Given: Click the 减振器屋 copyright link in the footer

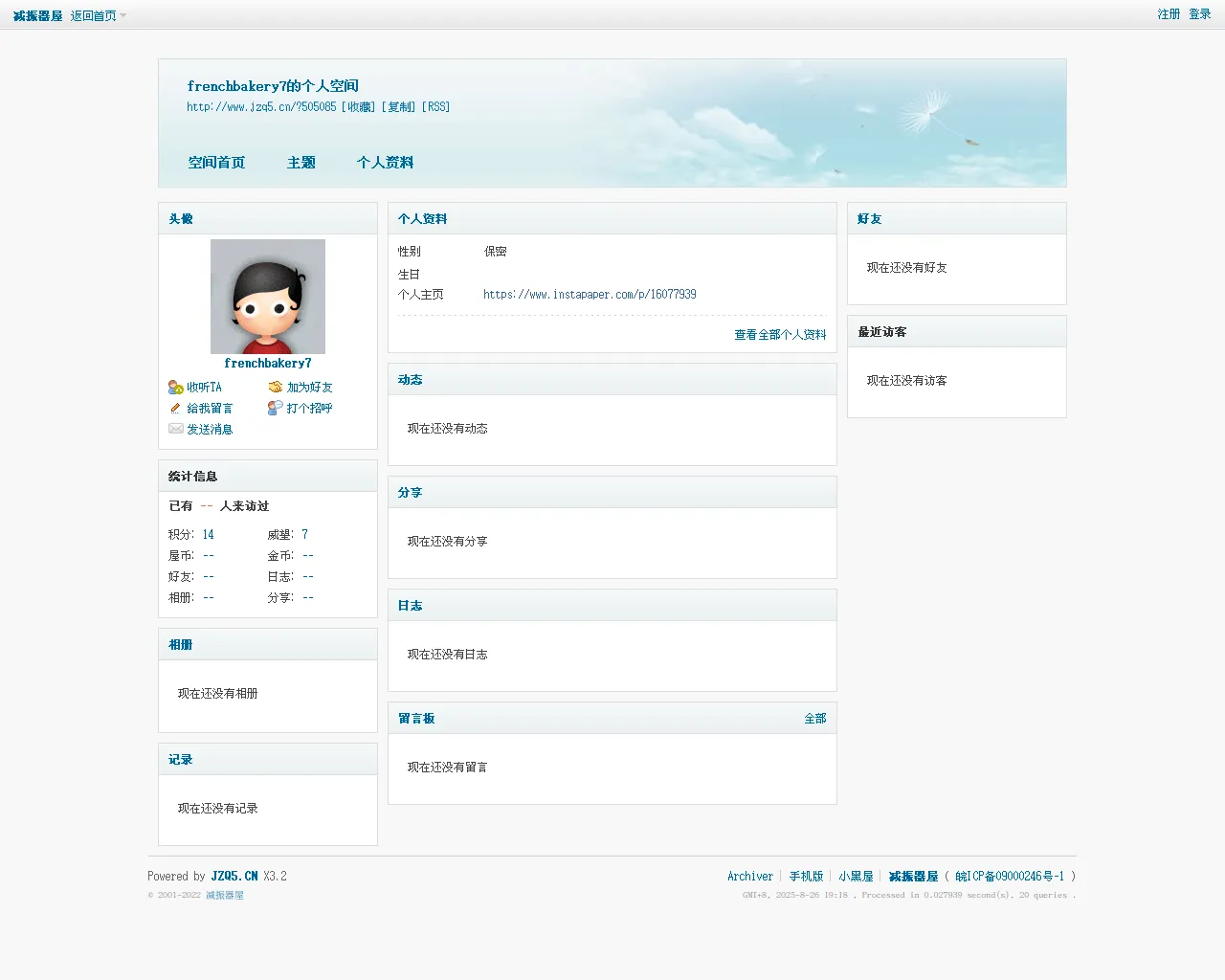Looking at the screenshot, I should [225, 896].
